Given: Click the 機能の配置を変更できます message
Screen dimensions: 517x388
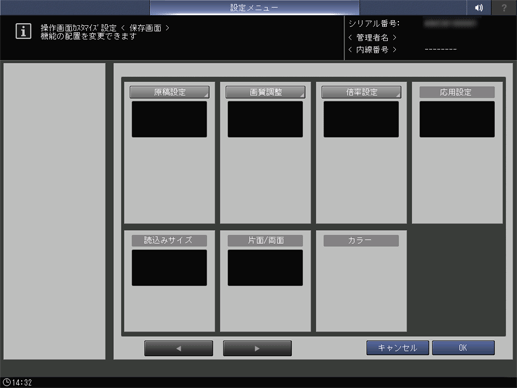Looking at the screenshot, I should pos(88,36).
